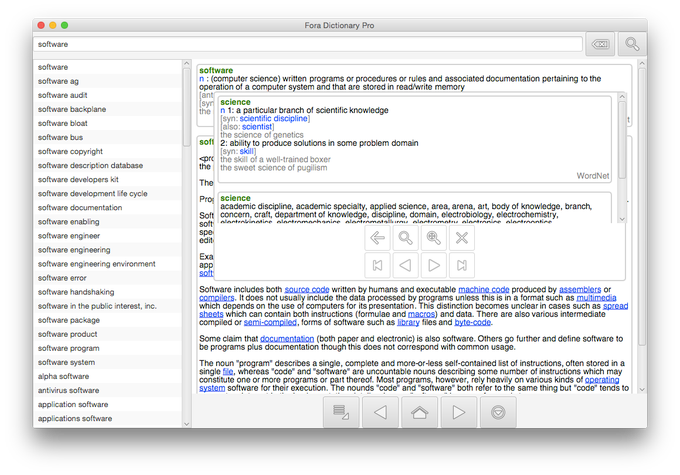Open the 'library' link
680x475 pixels.
pos(408,322)
